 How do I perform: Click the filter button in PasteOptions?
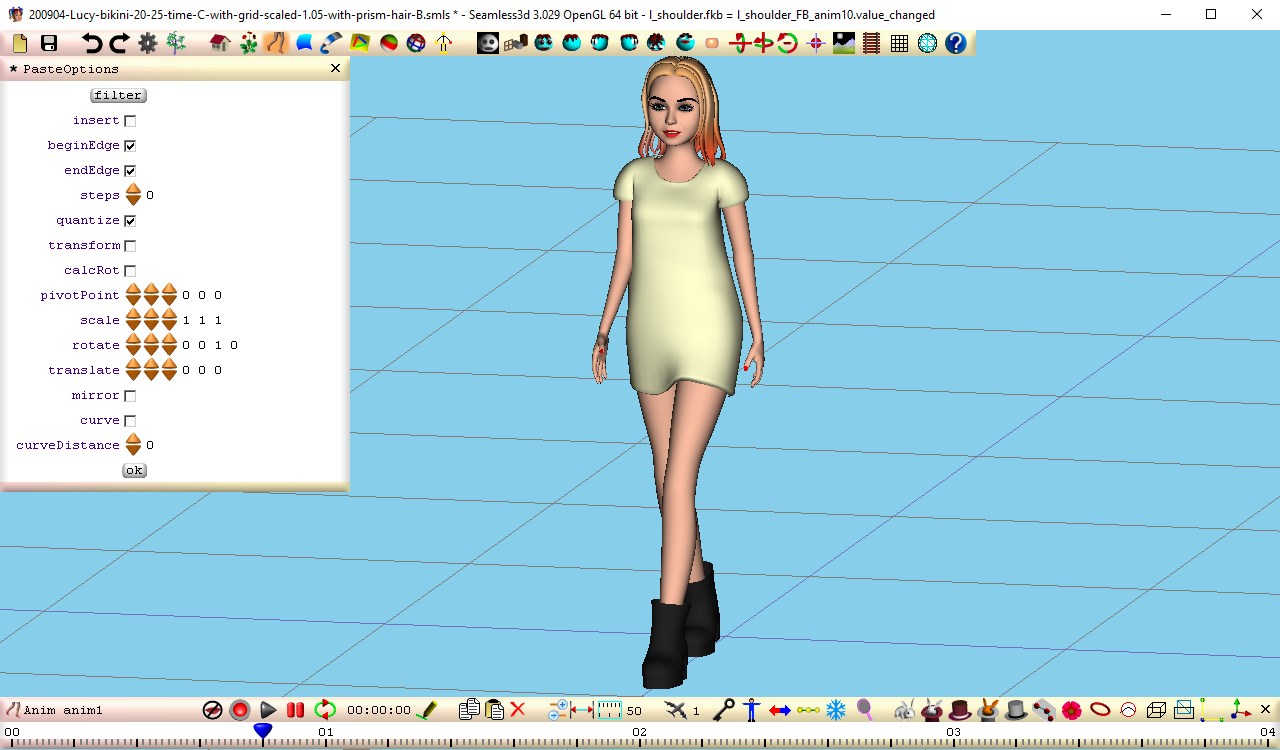(117, 95)
